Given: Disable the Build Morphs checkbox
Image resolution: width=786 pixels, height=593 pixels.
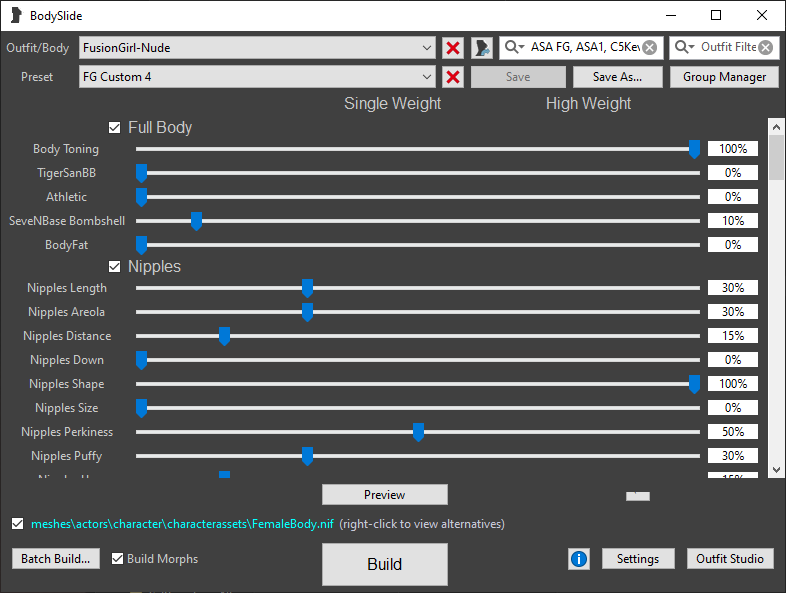Looking at the screenshot, I should 117,559.
